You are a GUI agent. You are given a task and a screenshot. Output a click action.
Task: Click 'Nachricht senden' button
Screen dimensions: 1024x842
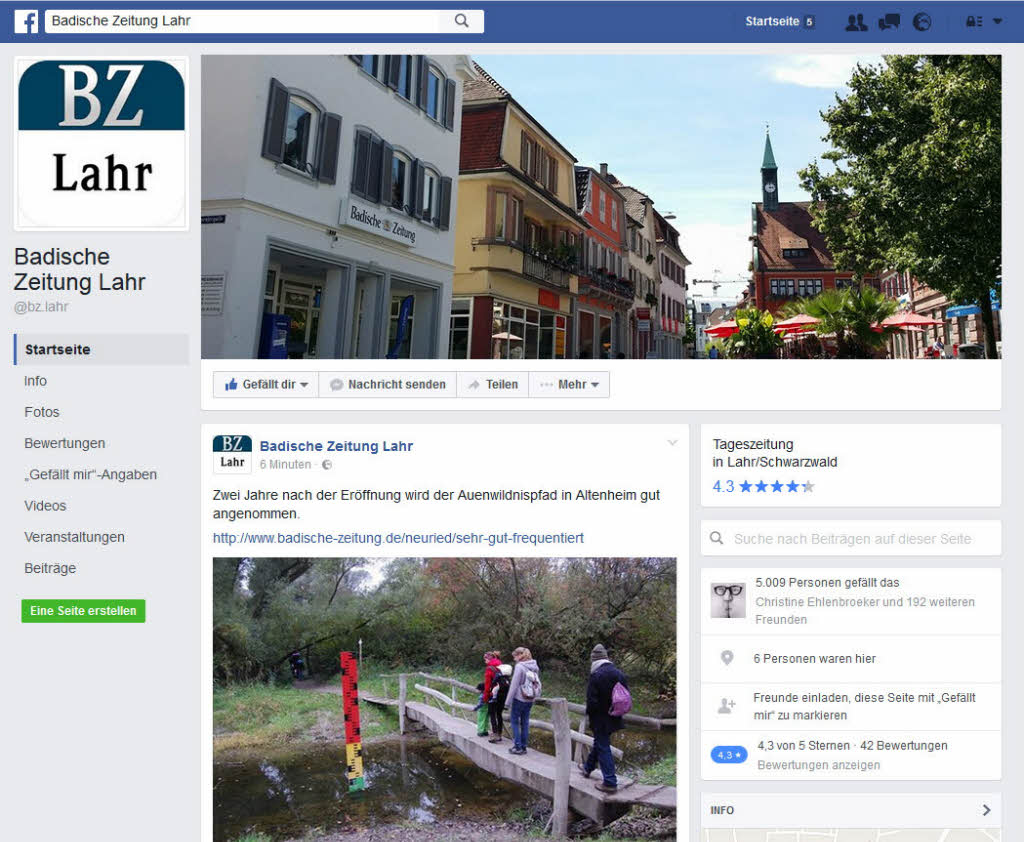(387, 385)
